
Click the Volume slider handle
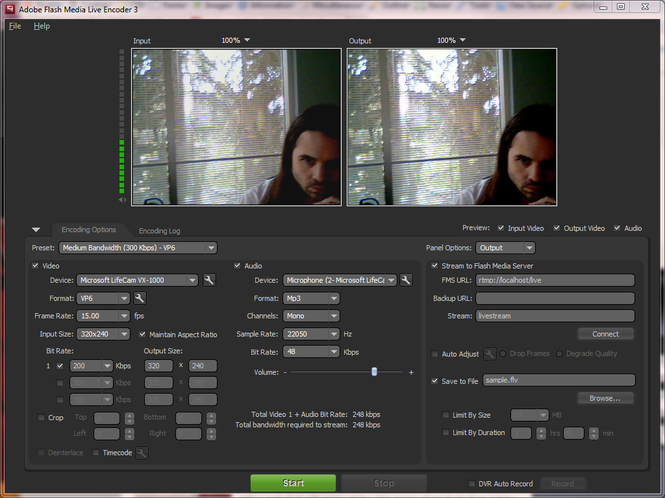point(374,372)
